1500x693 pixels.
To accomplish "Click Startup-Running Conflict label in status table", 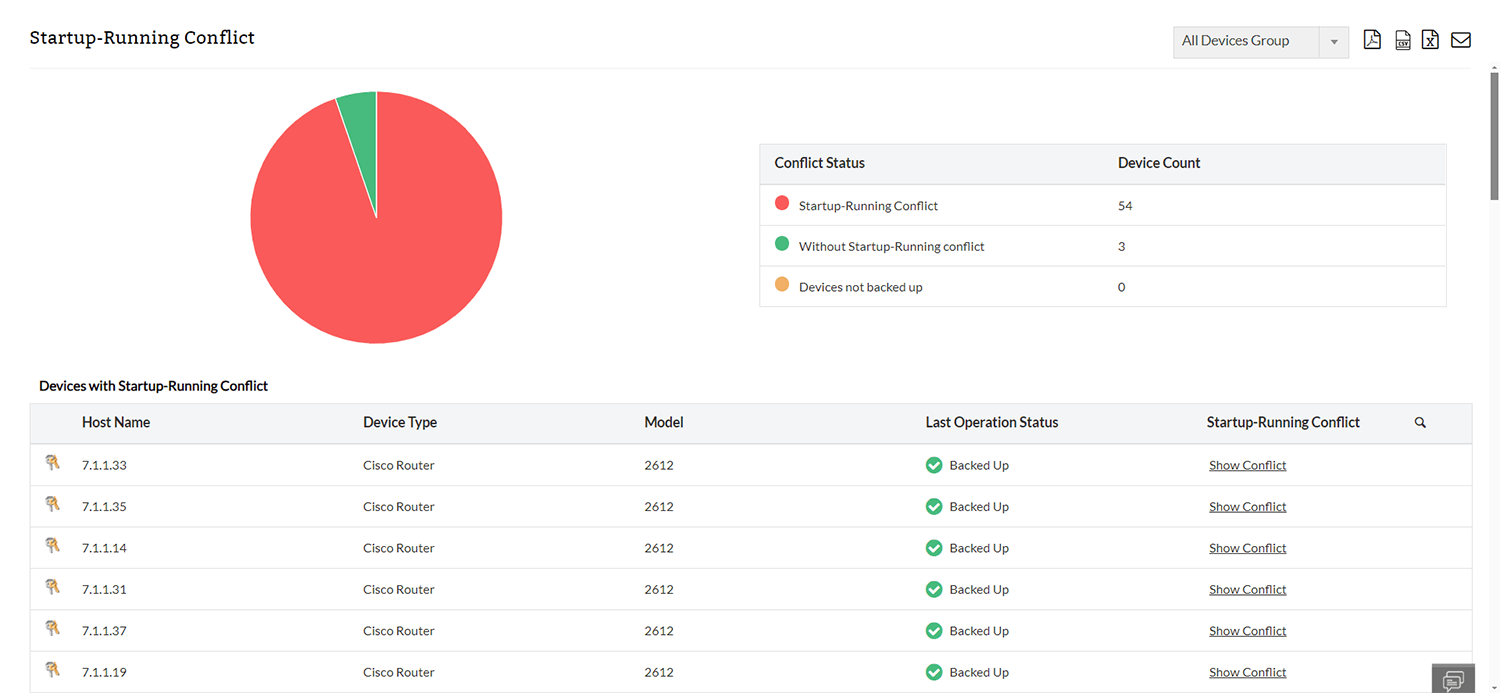I will [868, 206].
